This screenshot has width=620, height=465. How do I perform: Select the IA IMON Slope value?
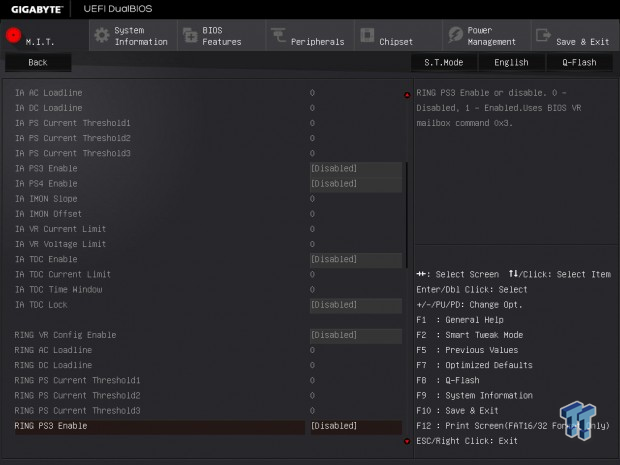pyautogui.click(x=312, y=199)
